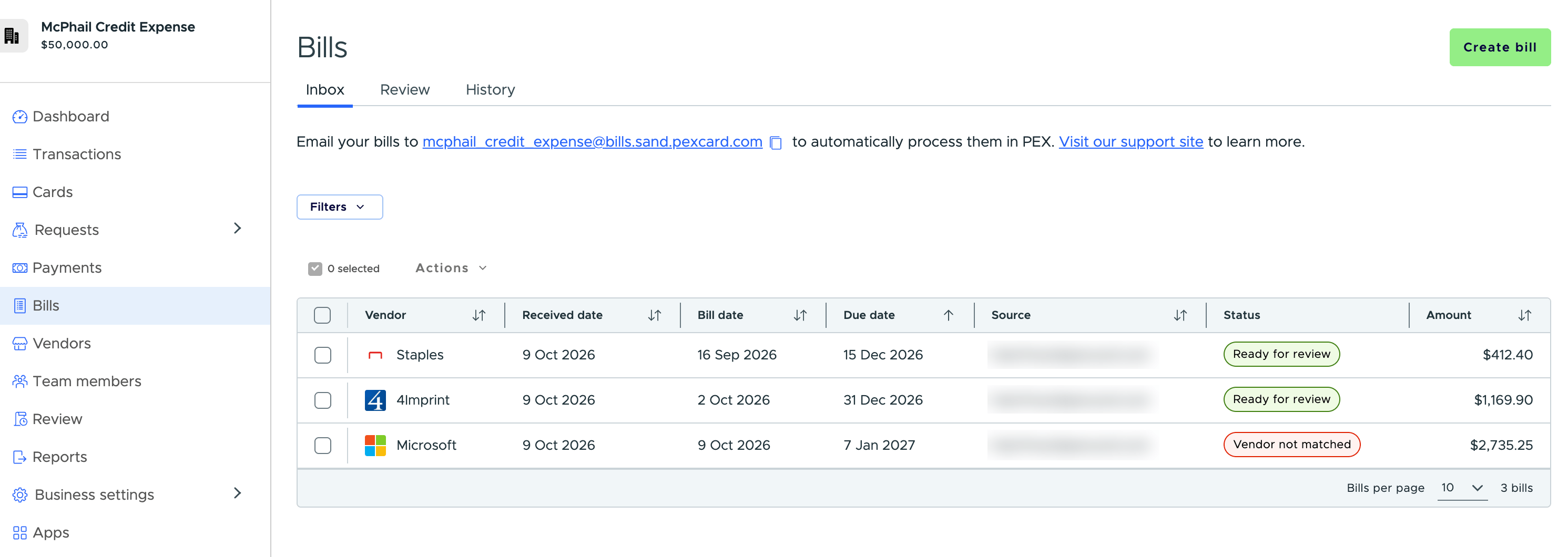Screen dimensions: 1568x557
Task: Open Bills in the sidebar
Action: [135, 305]
